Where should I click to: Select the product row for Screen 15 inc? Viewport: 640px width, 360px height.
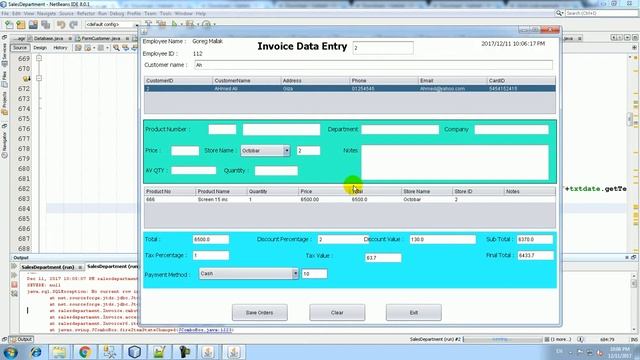[350, 200]
